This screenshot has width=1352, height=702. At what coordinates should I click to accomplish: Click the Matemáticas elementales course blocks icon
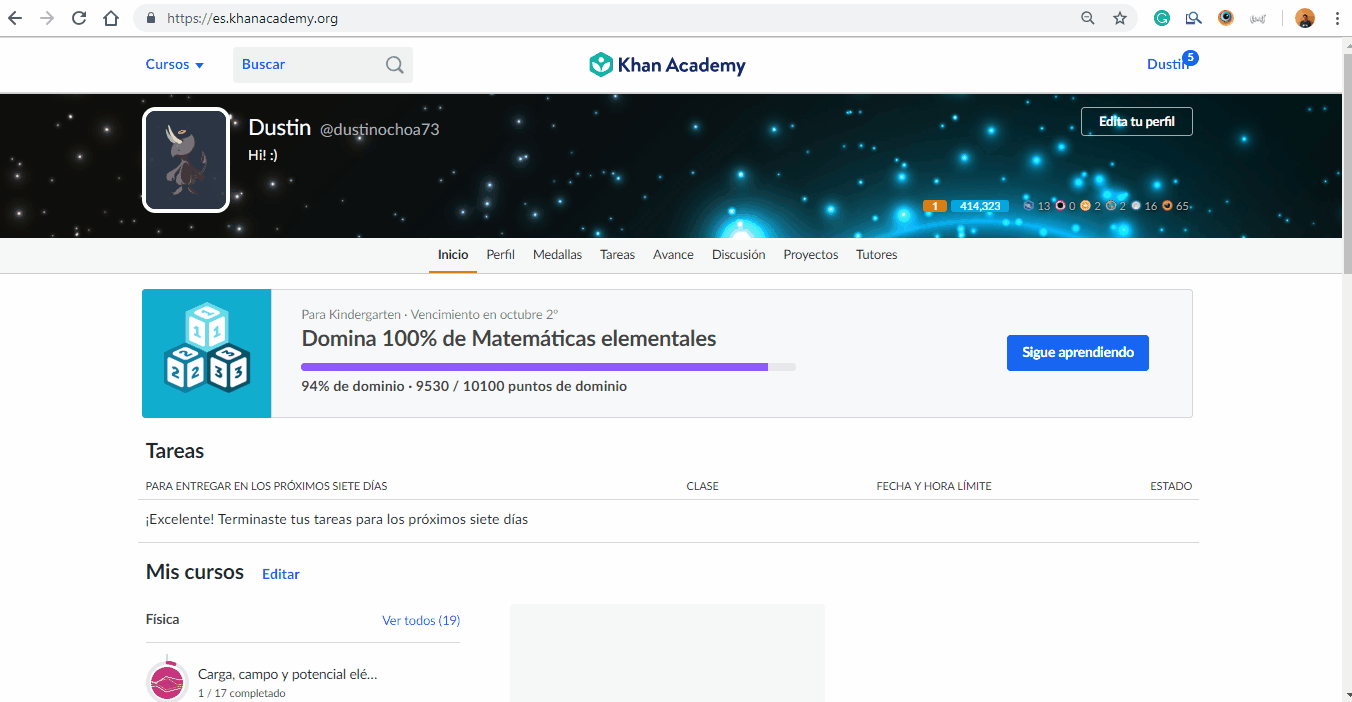(206, 353)
